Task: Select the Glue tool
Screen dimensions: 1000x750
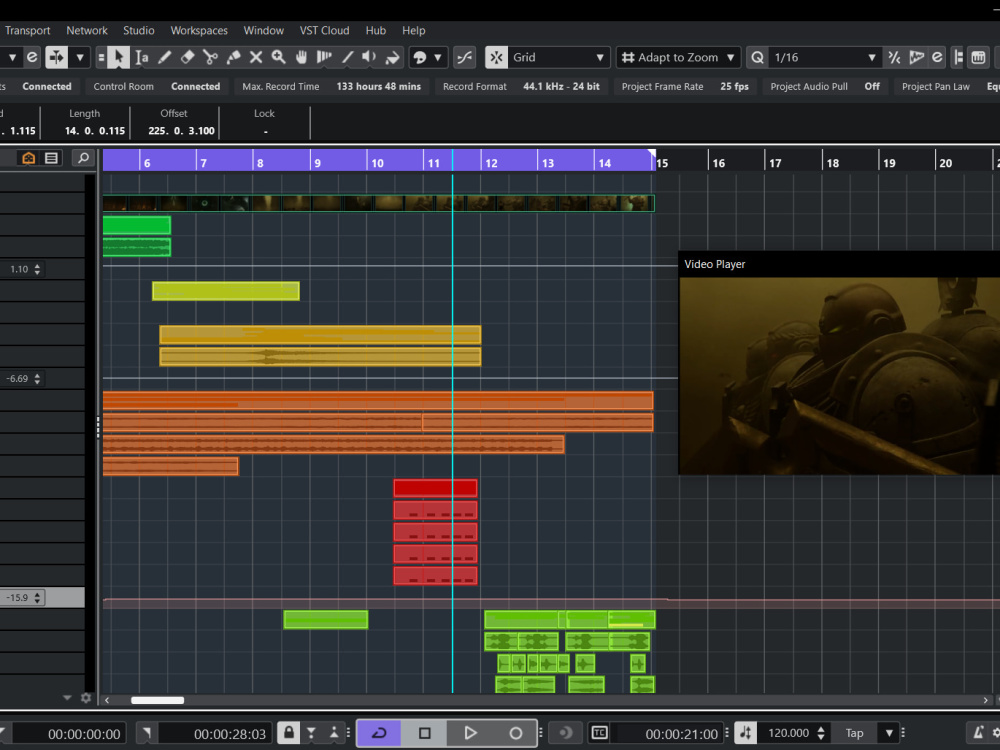Action: (x=233, y=57)
